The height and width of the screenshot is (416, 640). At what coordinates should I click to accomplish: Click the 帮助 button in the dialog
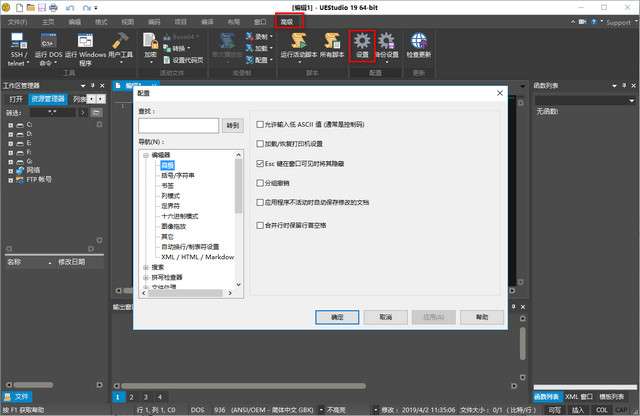[x=482, y=317]
